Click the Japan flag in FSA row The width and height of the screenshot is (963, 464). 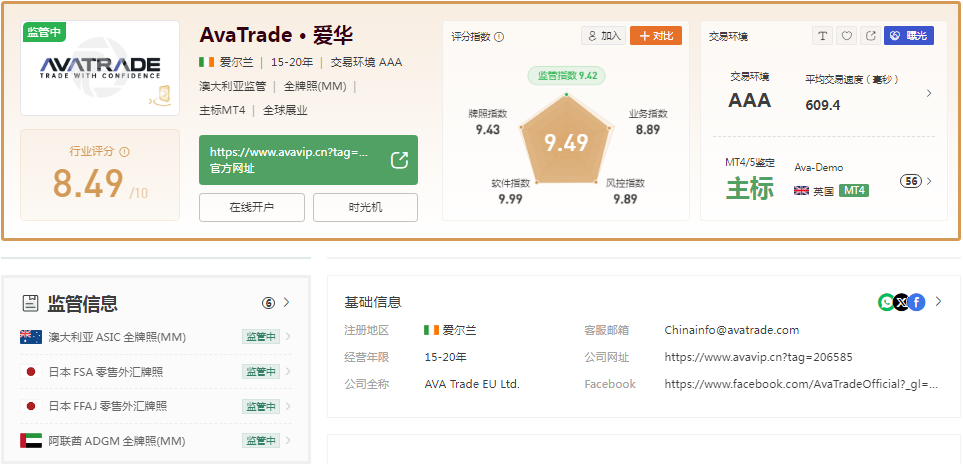click(x=31, y=371)
